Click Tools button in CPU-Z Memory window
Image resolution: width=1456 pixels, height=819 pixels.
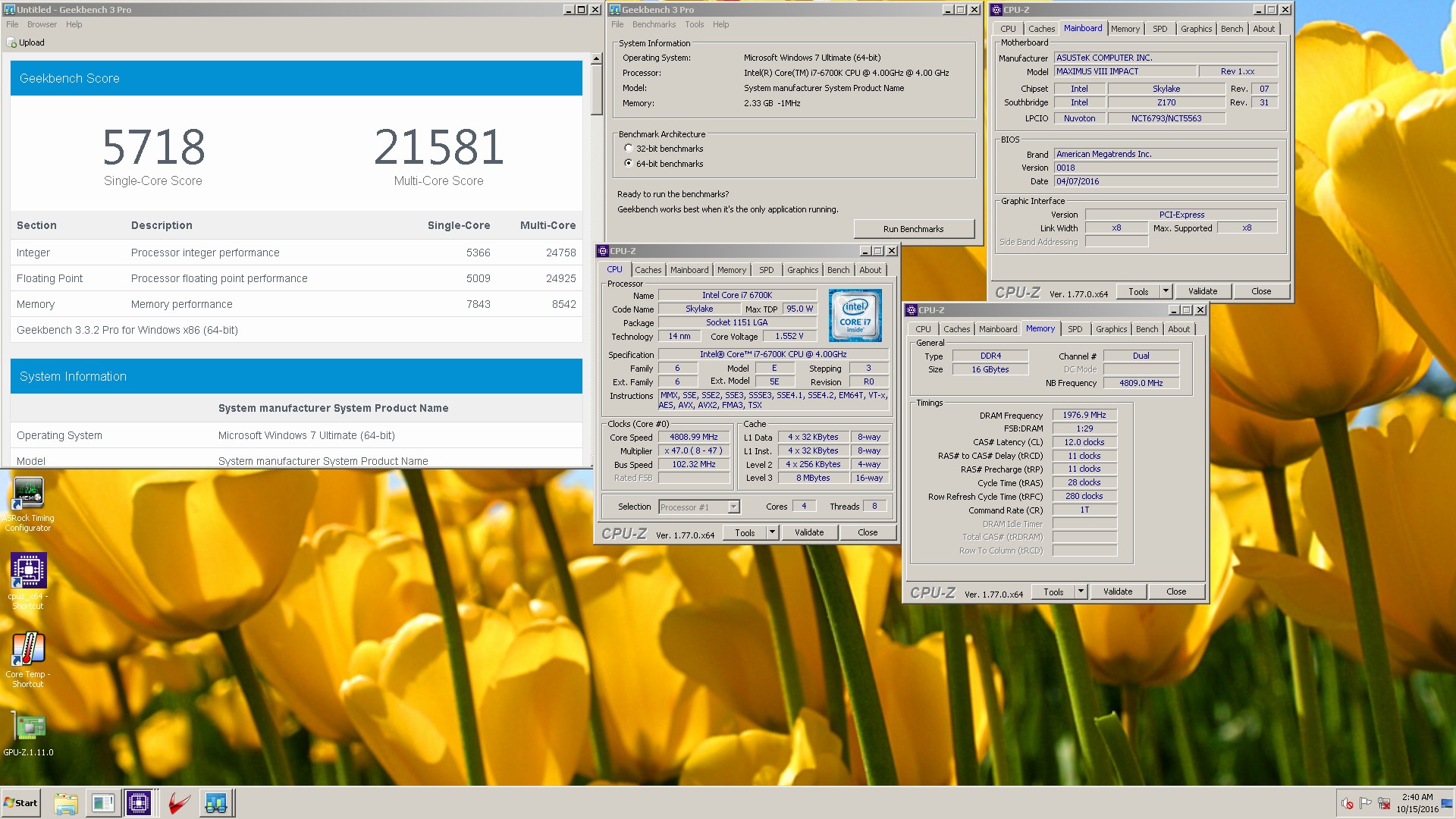tap(1053, 591)
